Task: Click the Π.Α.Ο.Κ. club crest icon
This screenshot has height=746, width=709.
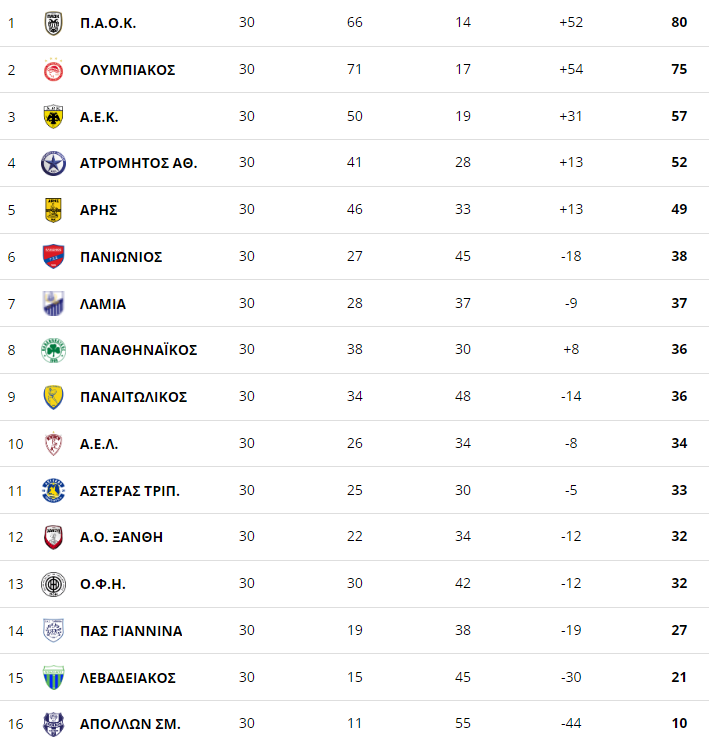Action: tap(53, 23)
